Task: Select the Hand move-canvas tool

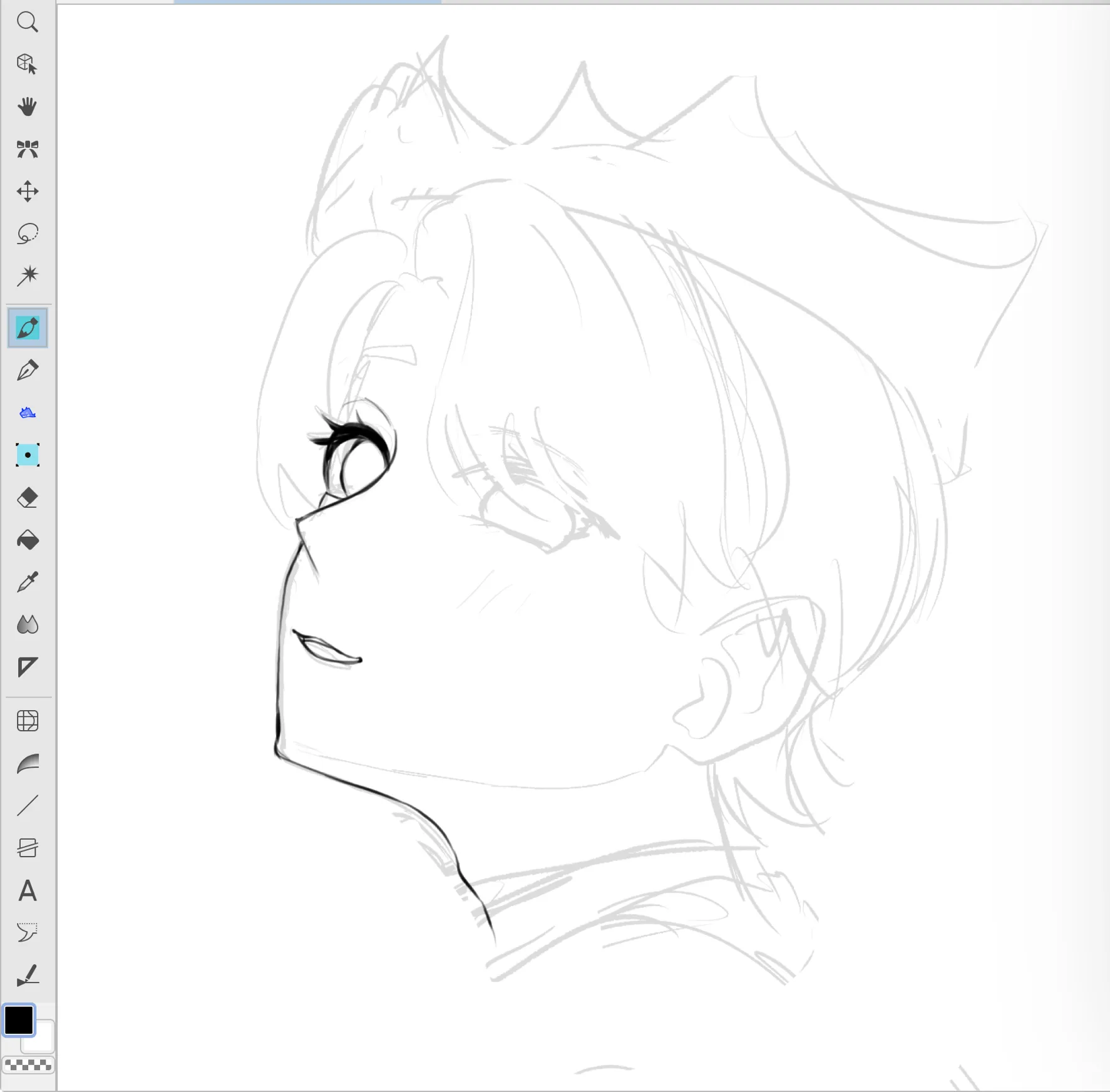Action: coord(28,106)
